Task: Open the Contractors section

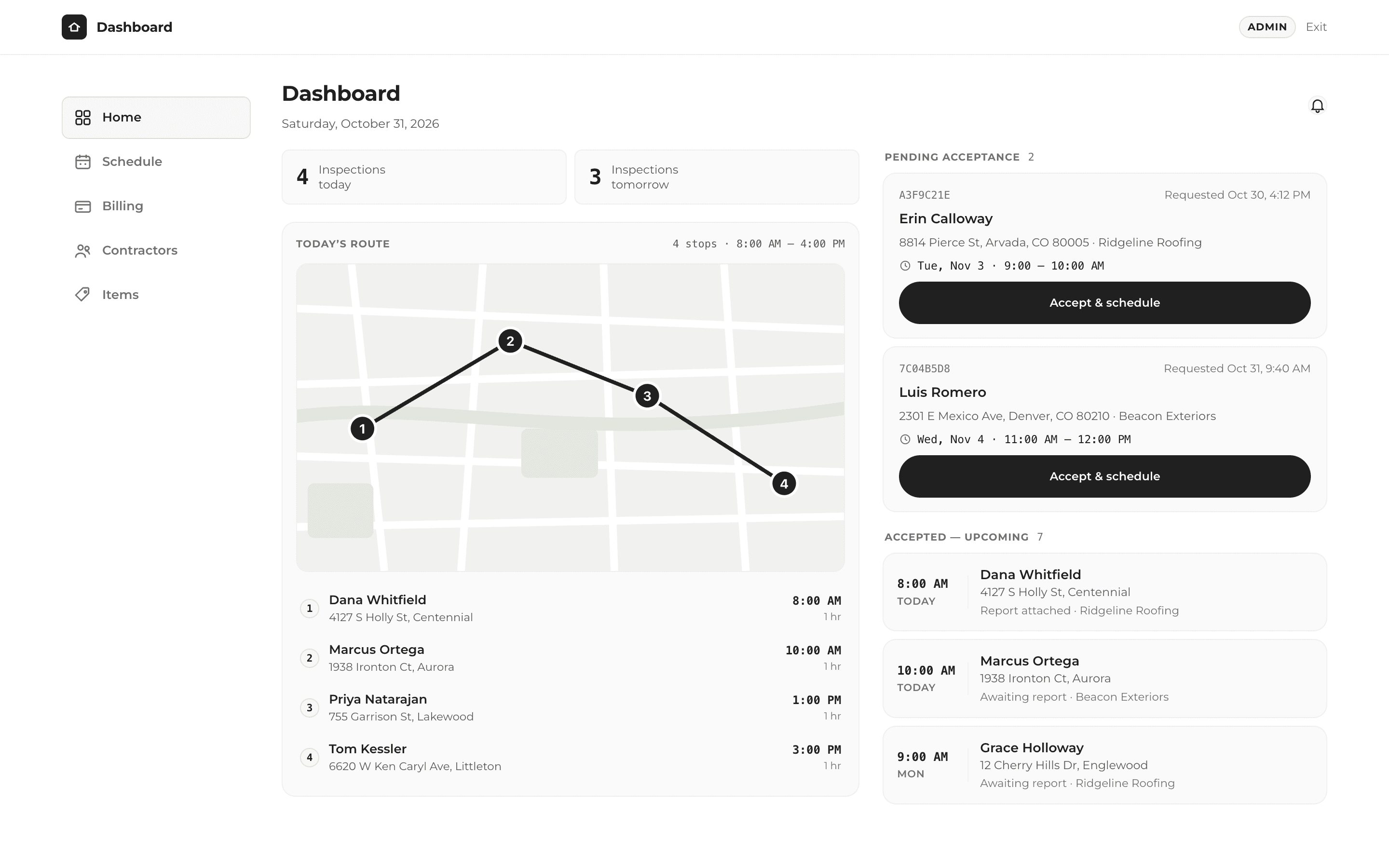Action: [156, 250]
